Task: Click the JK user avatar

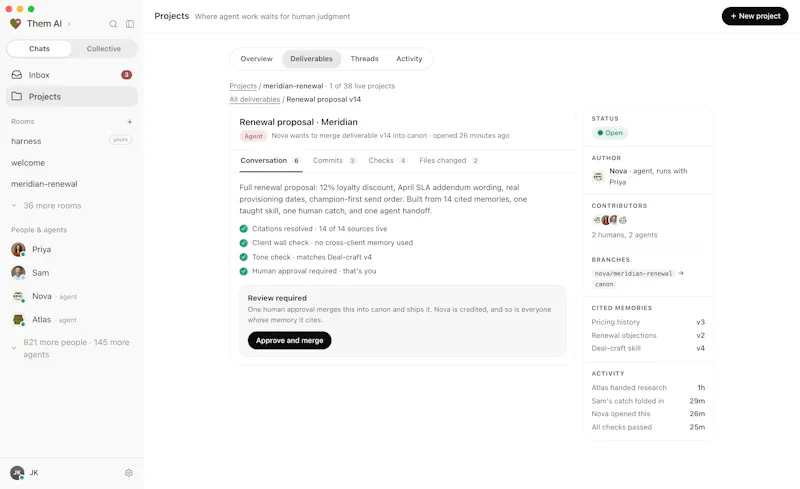Action: pos(17,473)
